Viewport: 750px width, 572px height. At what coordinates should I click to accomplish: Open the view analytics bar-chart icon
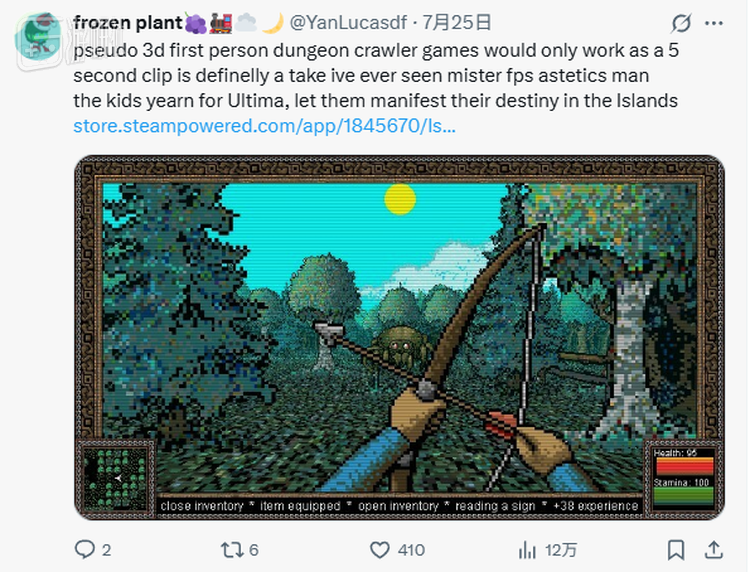point(527,549)
